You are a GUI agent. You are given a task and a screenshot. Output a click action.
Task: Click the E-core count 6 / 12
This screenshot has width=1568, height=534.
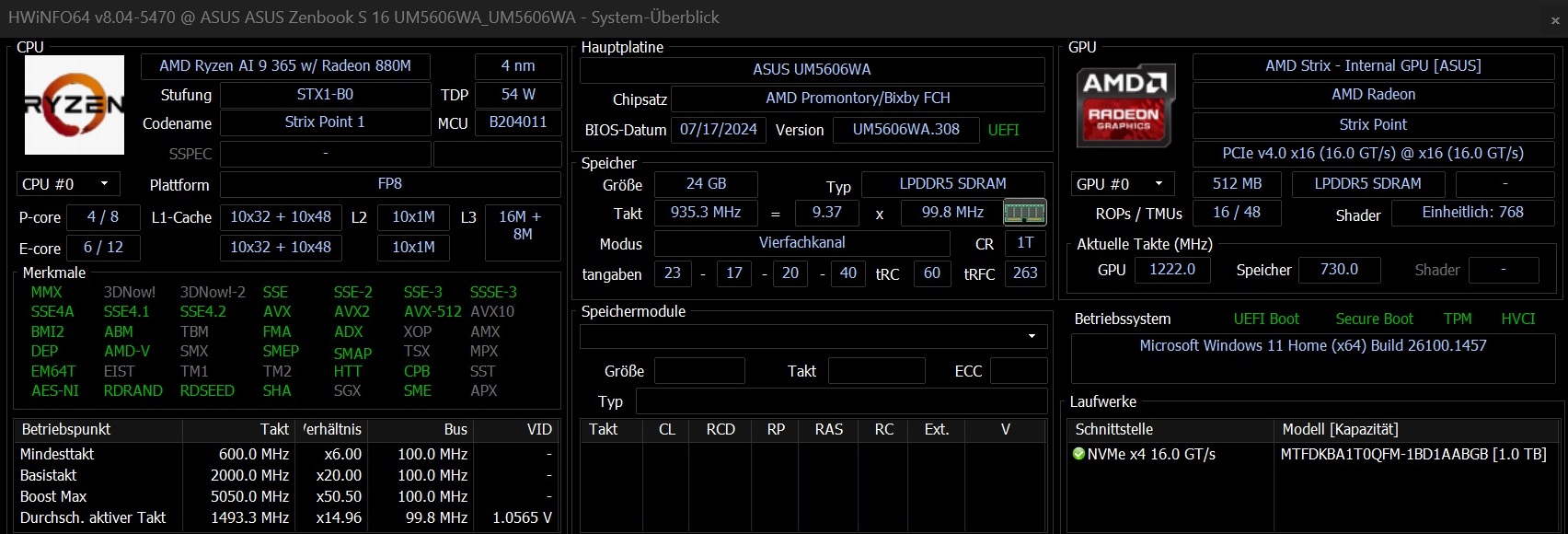(x=103, y=248)
